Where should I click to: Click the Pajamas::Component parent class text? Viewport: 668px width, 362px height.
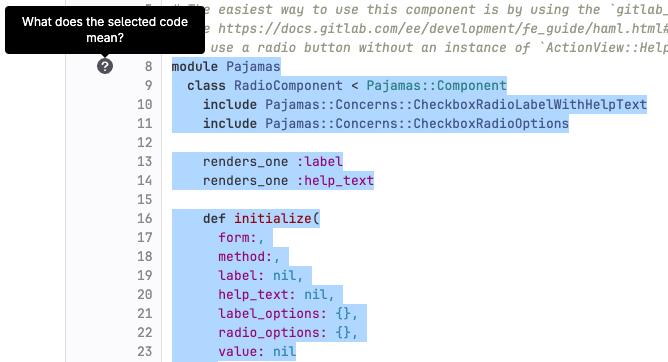coord(436,86)
